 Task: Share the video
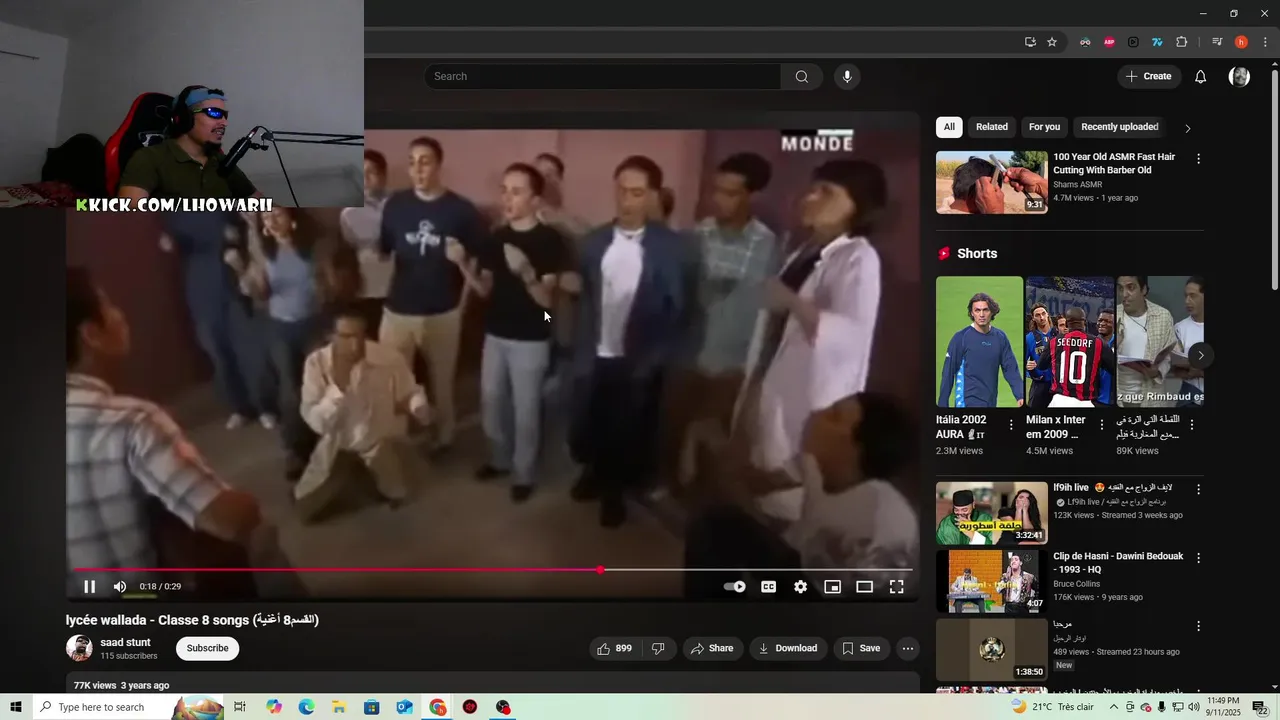[x=712, y=648]
